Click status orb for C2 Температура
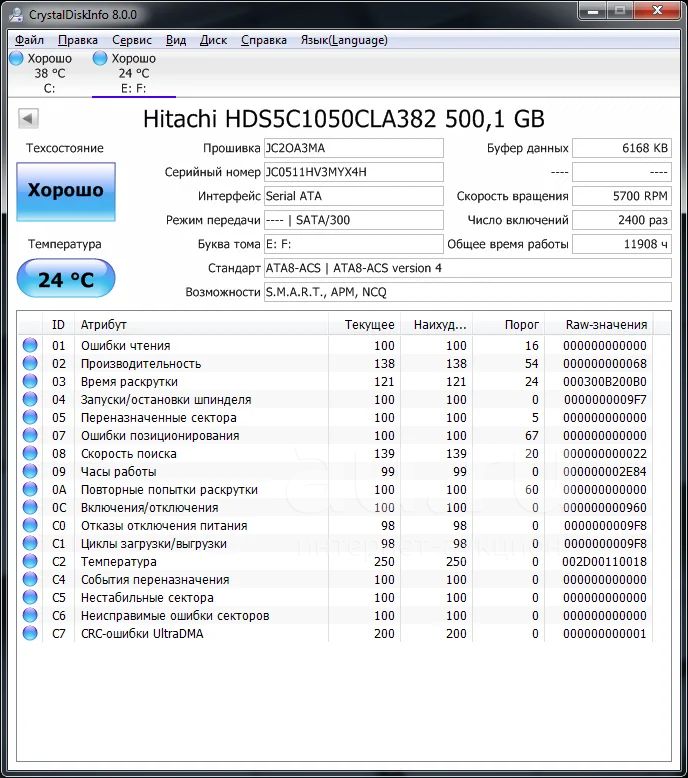Screen dimensions: 688x778 click(30, 561)
